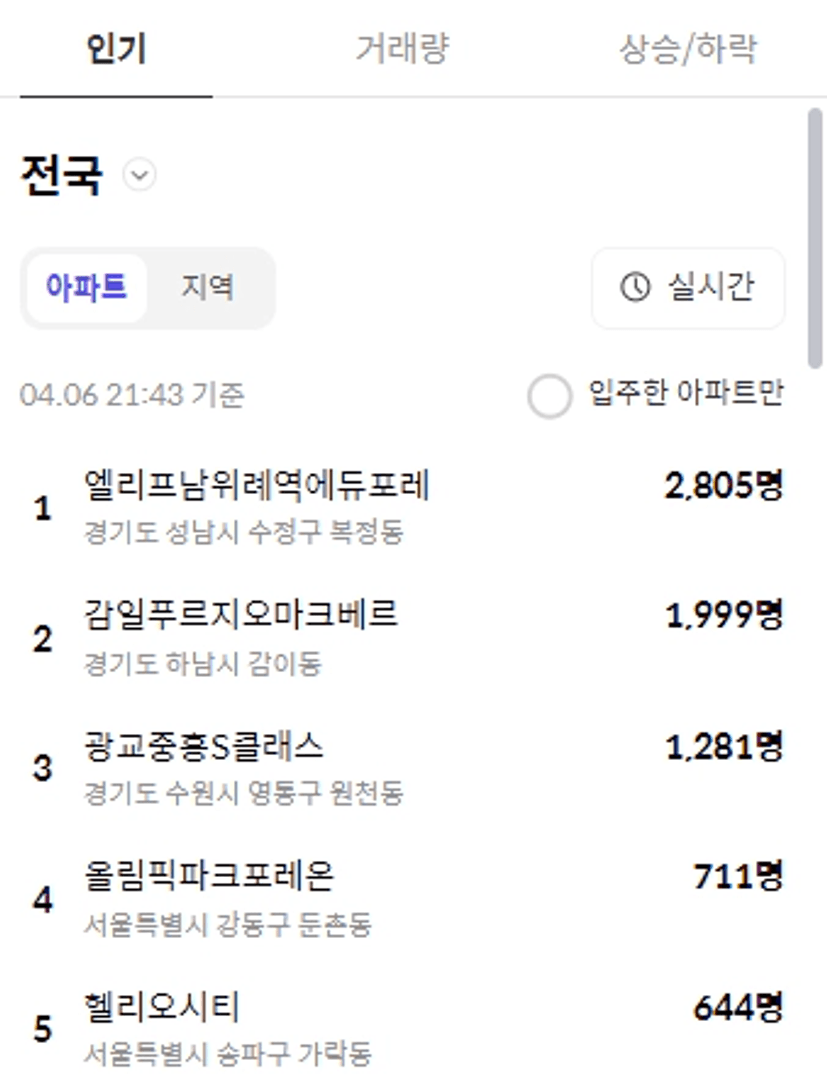Viewport: 827px width, 1088px height.
Task: Open the 인기 tab
Action: [x=117, y=49]
